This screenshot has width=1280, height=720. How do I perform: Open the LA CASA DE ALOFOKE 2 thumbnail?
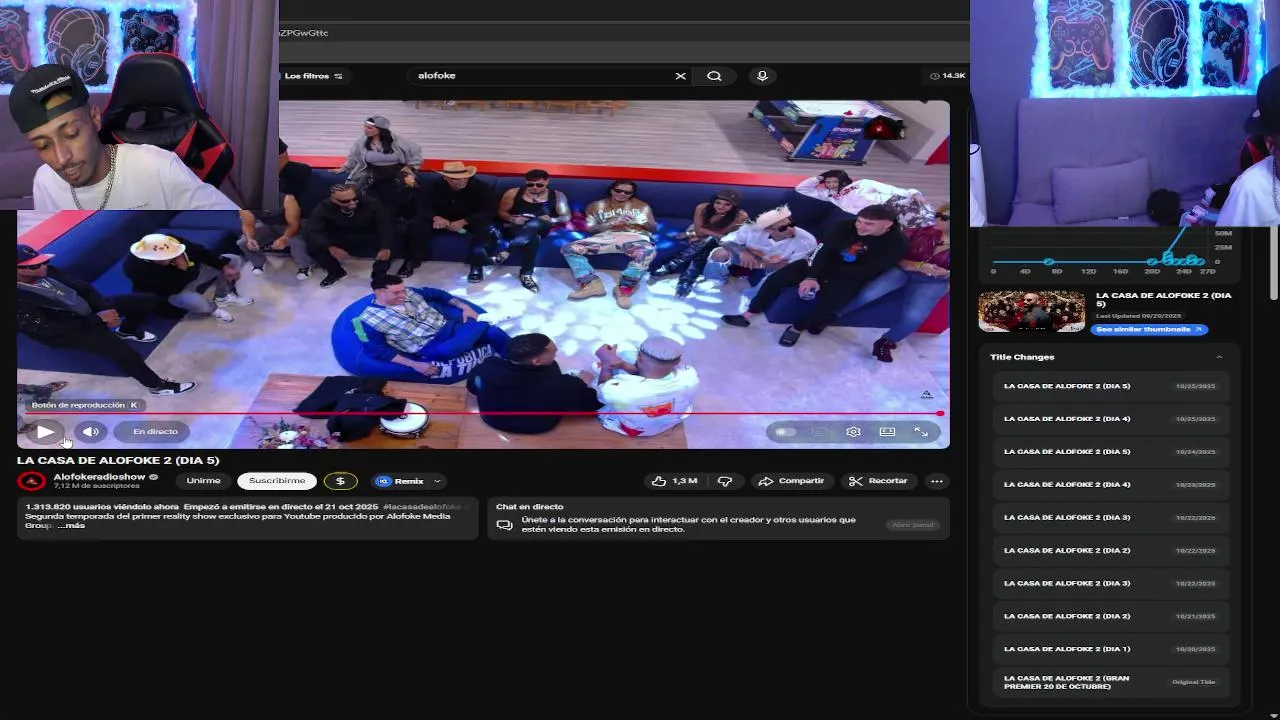(1031, 311)
